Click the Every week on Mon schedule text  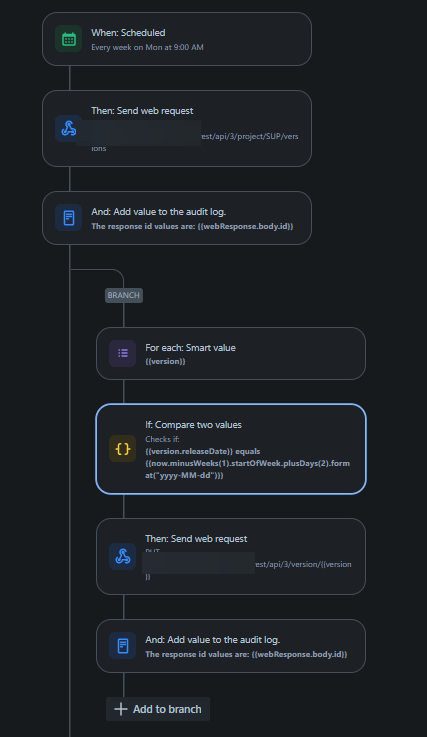pos(147,47)
